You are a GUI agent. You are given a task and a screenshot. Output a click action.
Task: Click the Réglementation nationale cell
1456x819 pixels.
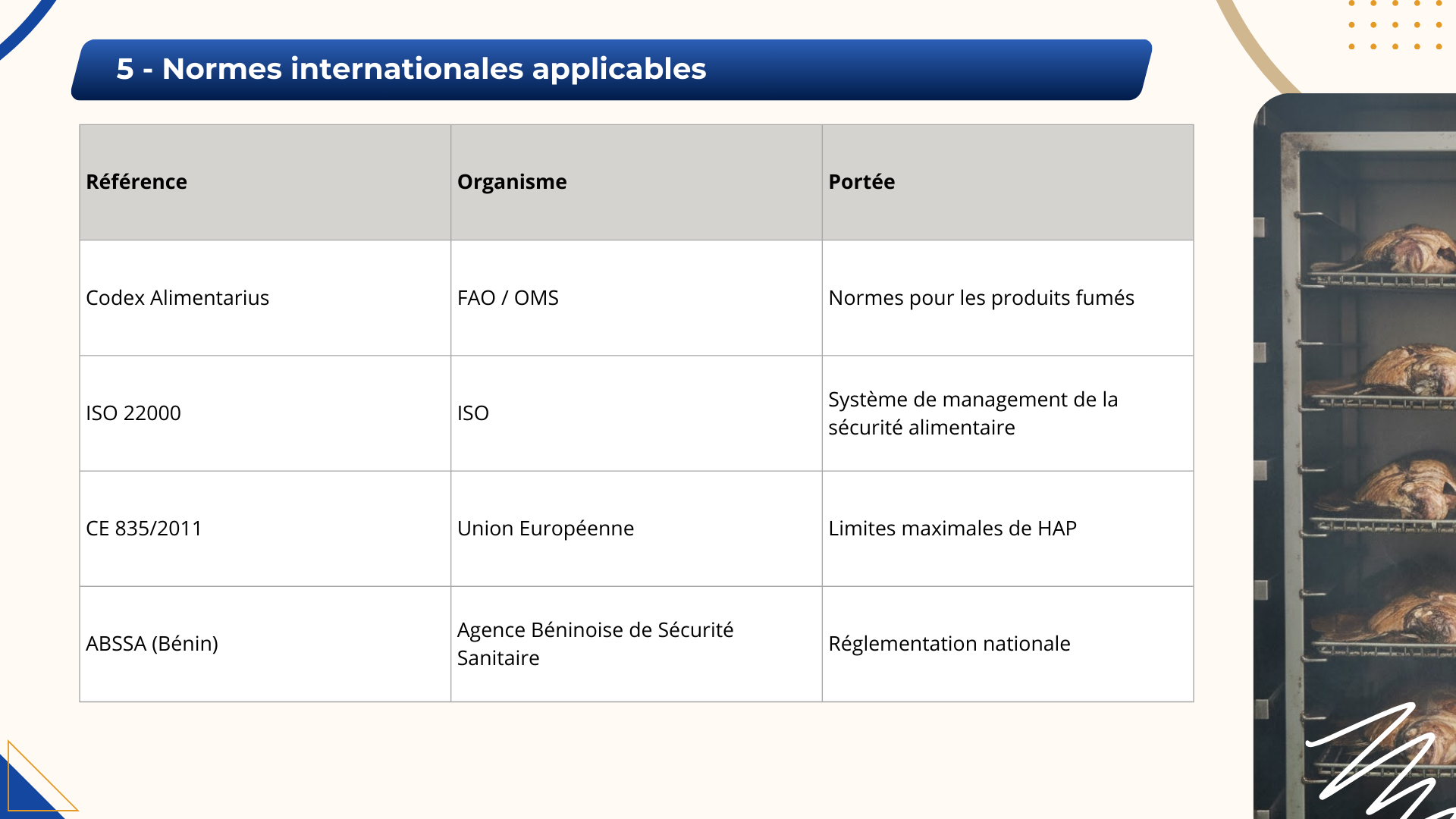click(x=1008, y=644)
